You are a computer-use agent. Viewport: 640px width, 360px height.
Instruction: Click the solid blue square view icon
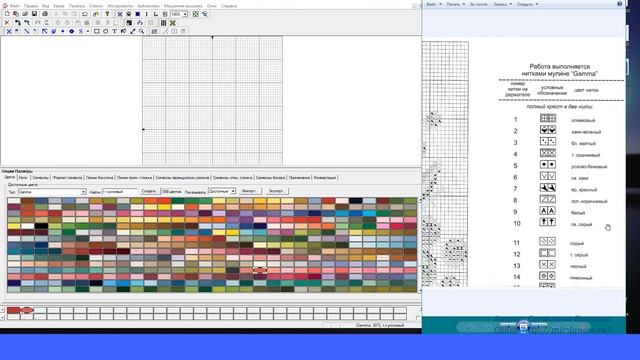click(138, 14)
